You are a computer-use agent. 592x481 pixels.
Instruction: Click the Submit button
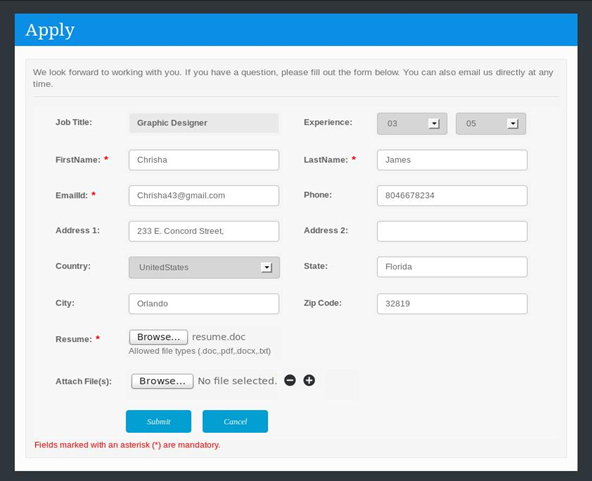point(159,421)
